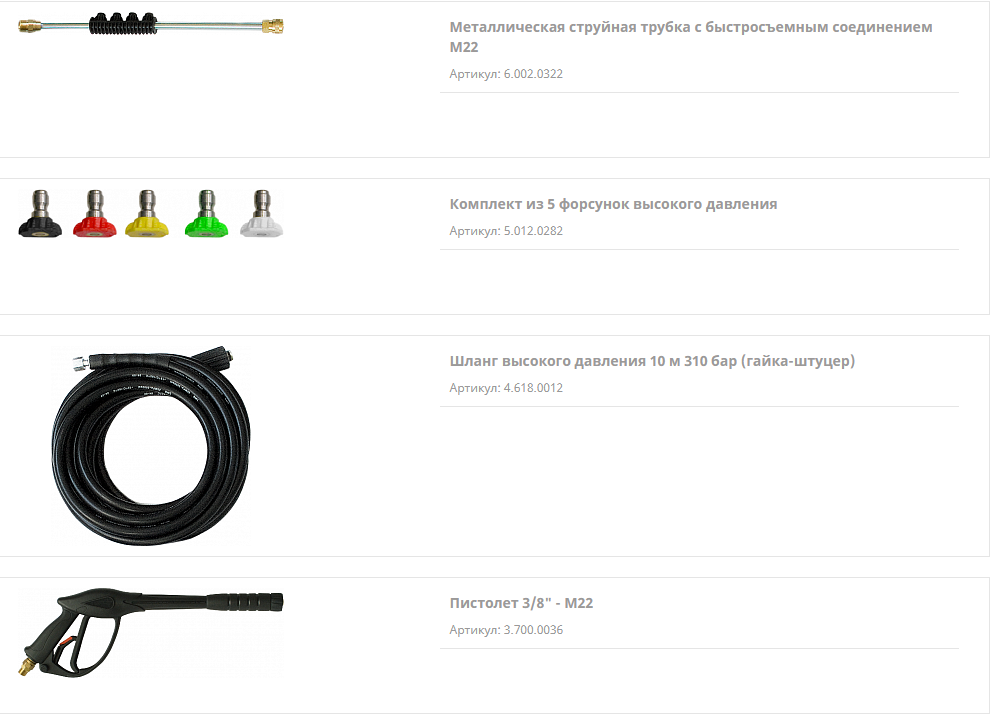Click the ribbed barrel of the spray gun
This screenshot has height=717, width=994.
tap(245, 601)
